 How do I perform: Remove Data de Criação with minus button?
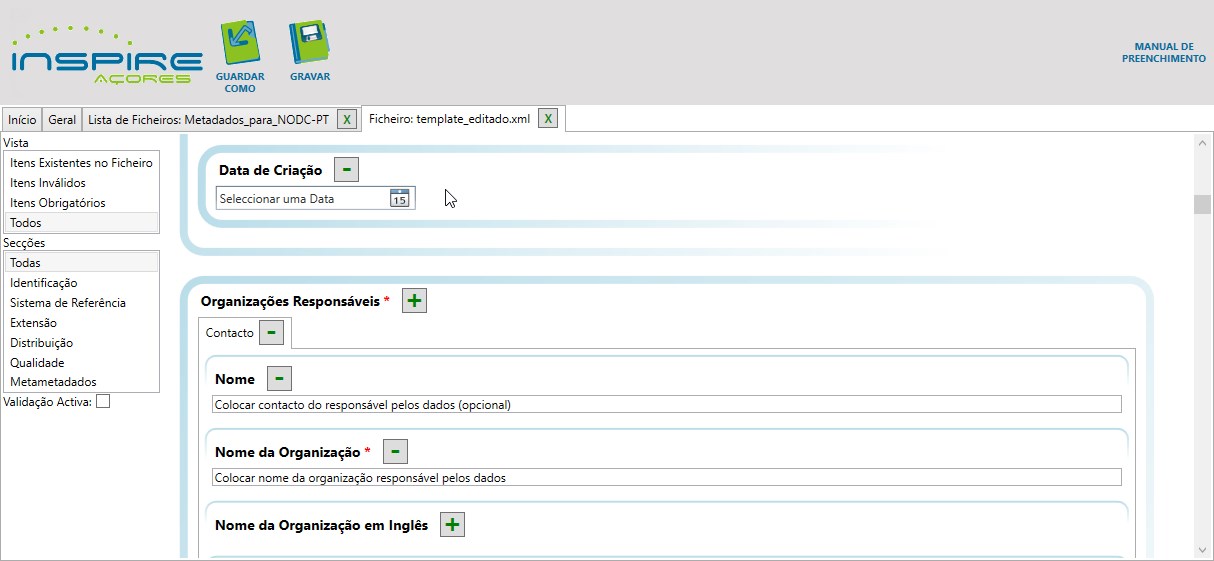coord(346,170)
